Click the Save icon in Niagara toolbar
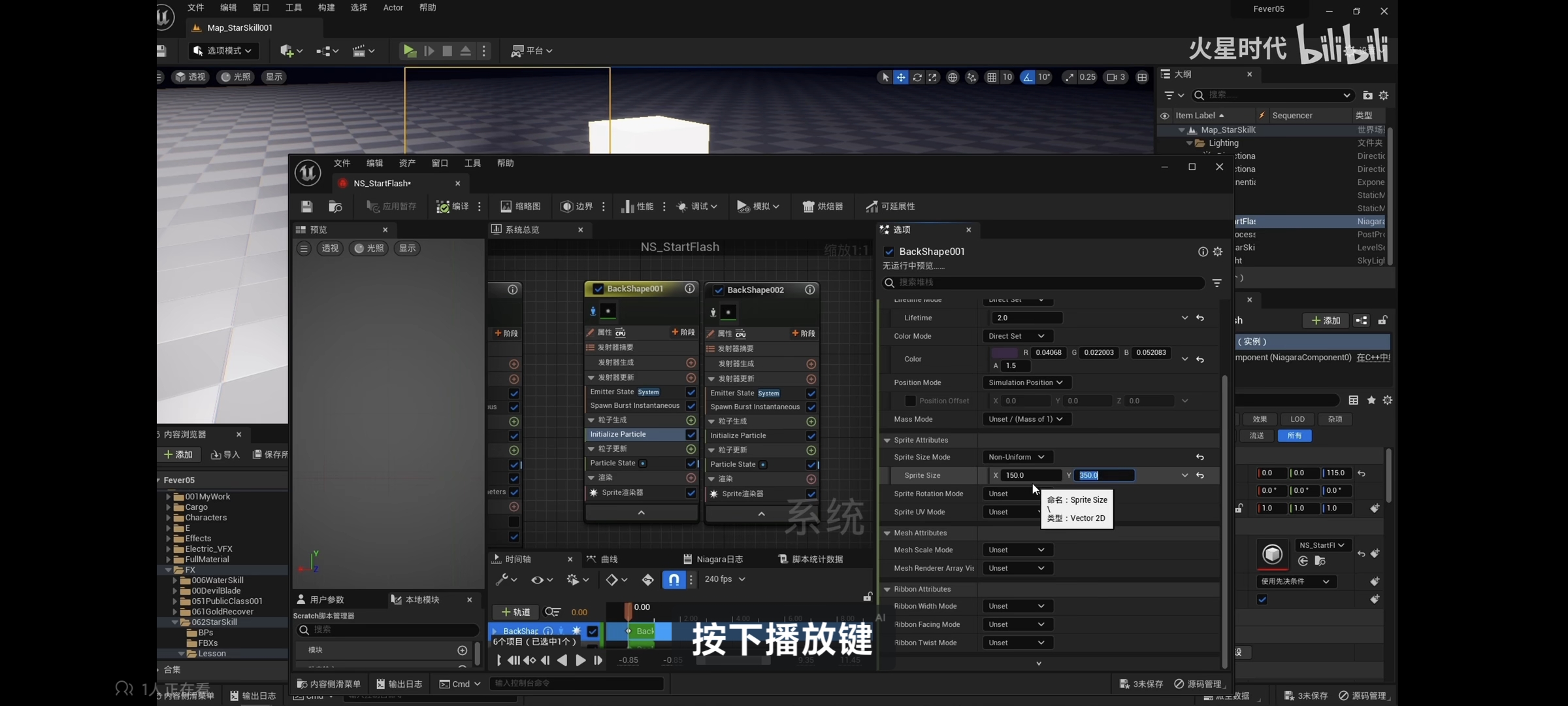Viewport: 1568px width, 706px height. [306, 207]
